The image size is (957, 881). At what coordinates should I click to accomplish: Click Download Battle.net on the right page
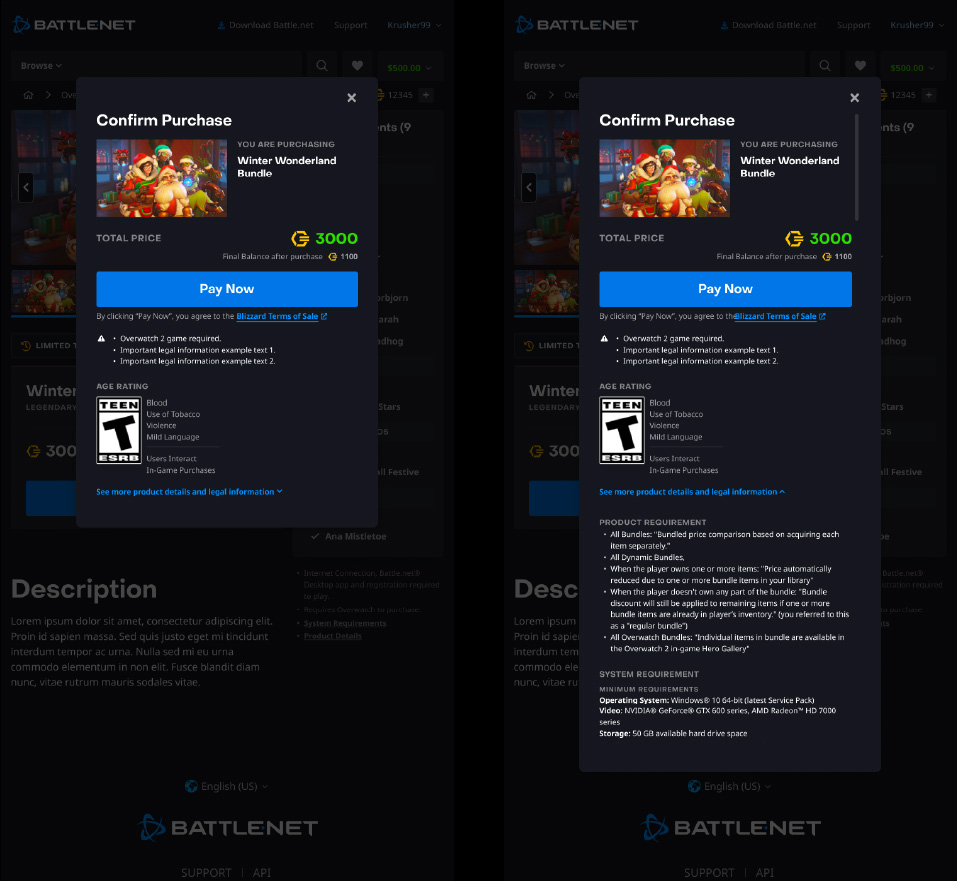coord(768,25)
